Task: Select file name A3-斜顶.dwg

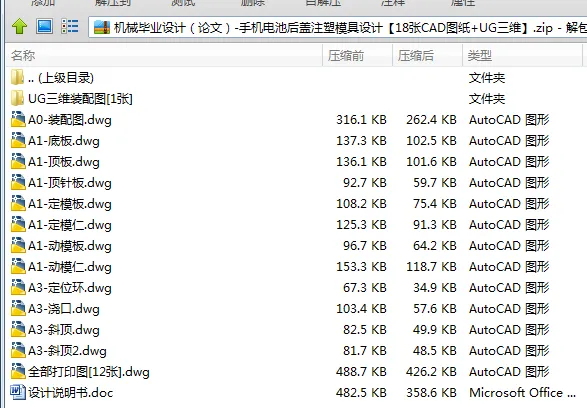Action: 64,329
